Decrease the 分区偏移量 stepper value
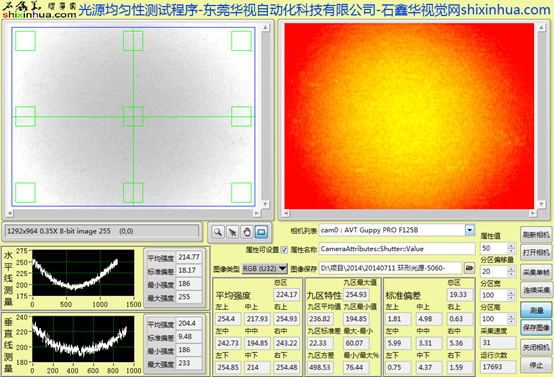Screen dimensions: 554x377 pos(511,274)
